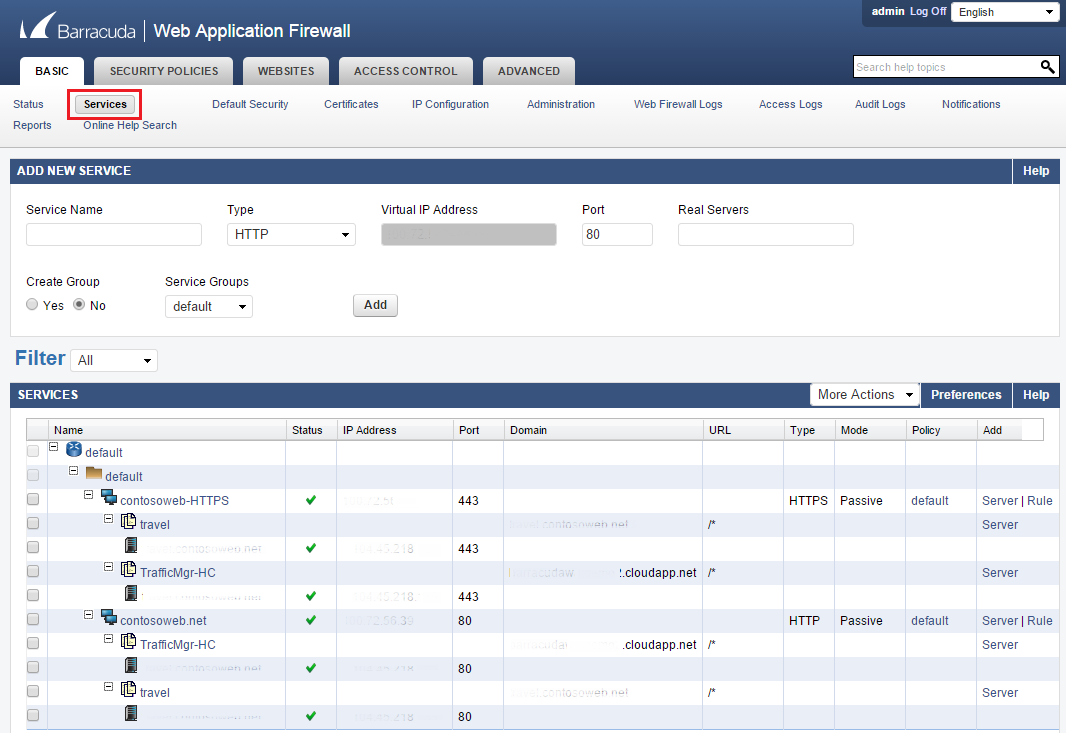Screen dimensions: 1066x733
Task: Click the contosoweb.net service icon
Action: tap(109, 617)
